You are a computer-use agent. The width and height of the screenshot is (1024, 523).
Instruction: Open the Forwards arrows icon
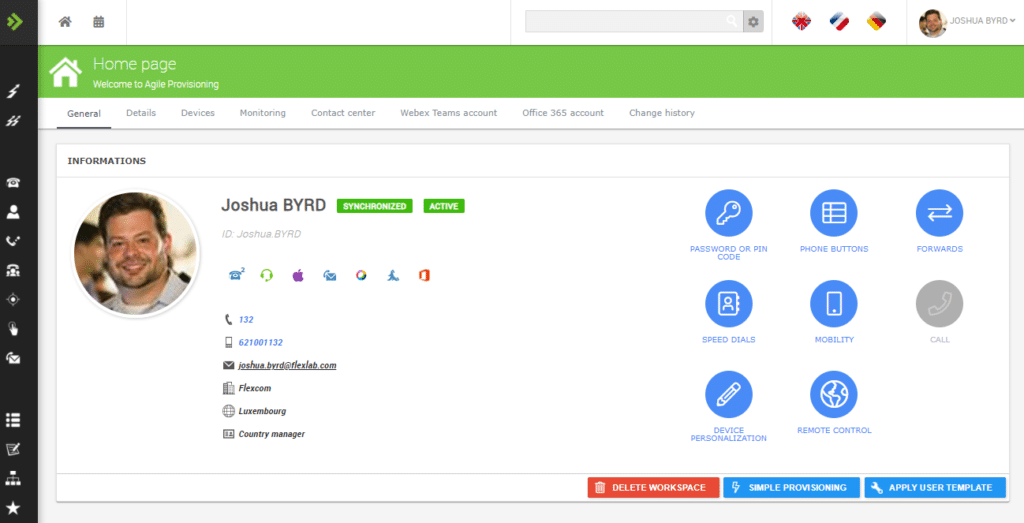tap(939, 213)
